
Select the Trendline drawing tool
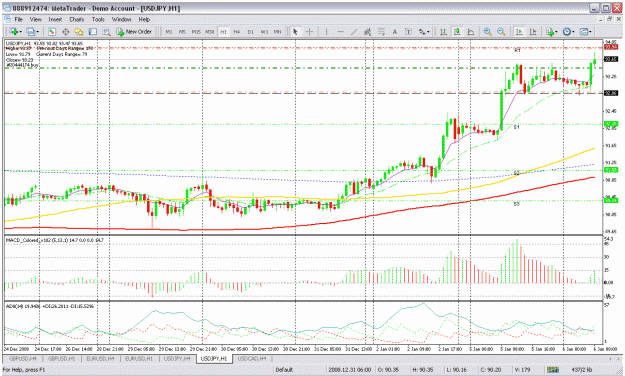click(354, 31)
